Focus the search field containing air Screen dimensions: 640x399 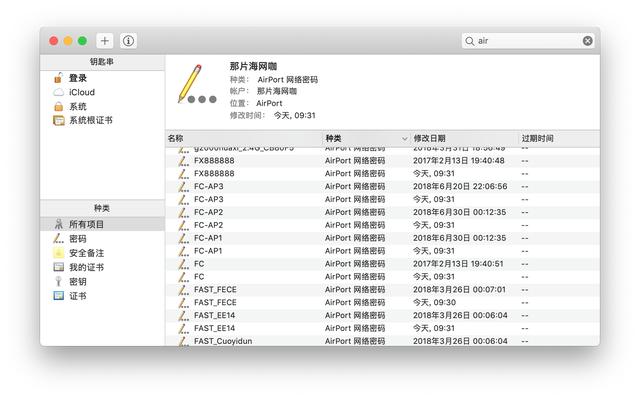(527, 41)
